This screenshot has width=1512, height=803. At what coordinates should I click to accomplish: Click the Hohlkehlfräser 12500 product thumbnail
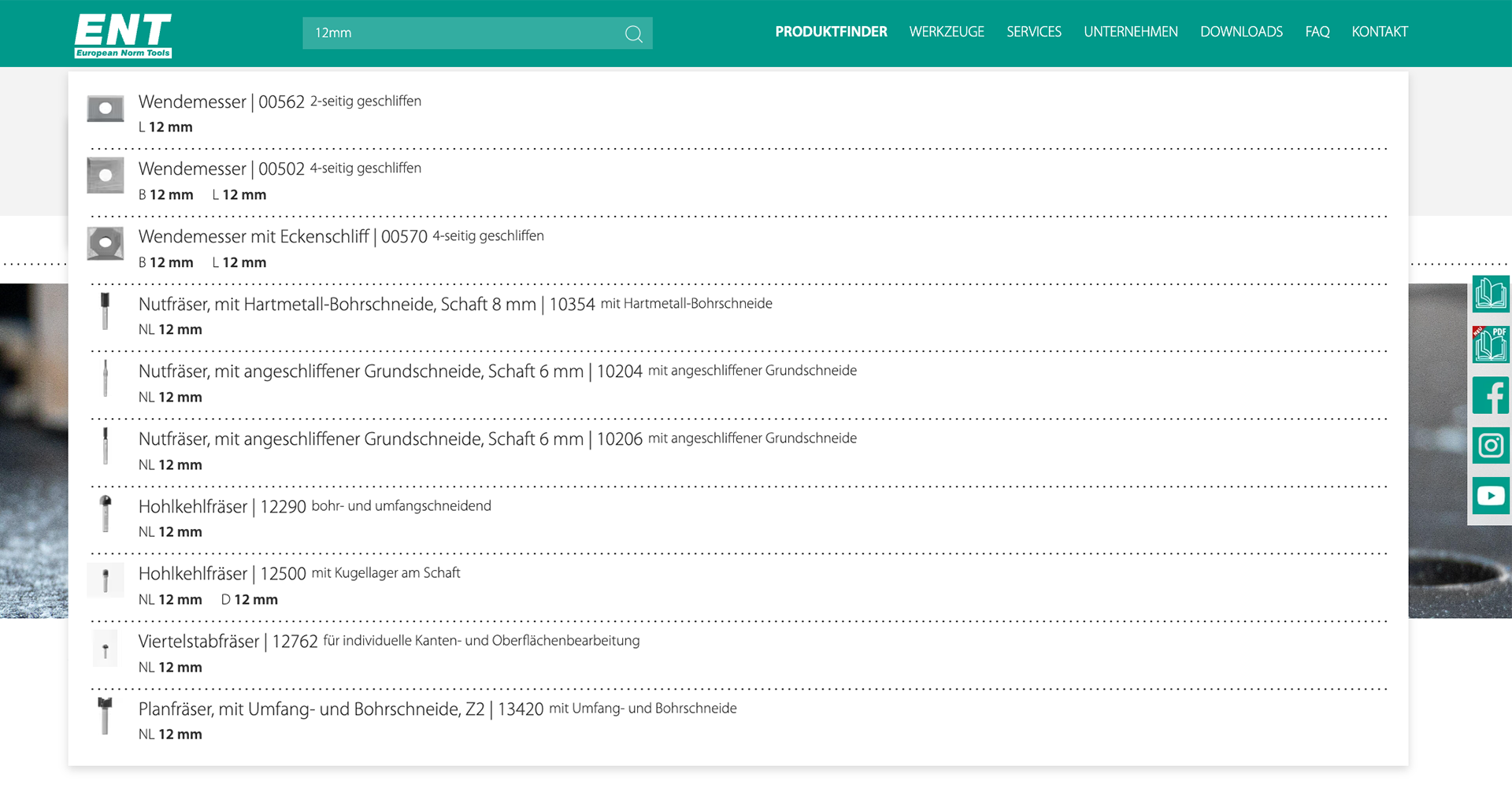(106, 581)
